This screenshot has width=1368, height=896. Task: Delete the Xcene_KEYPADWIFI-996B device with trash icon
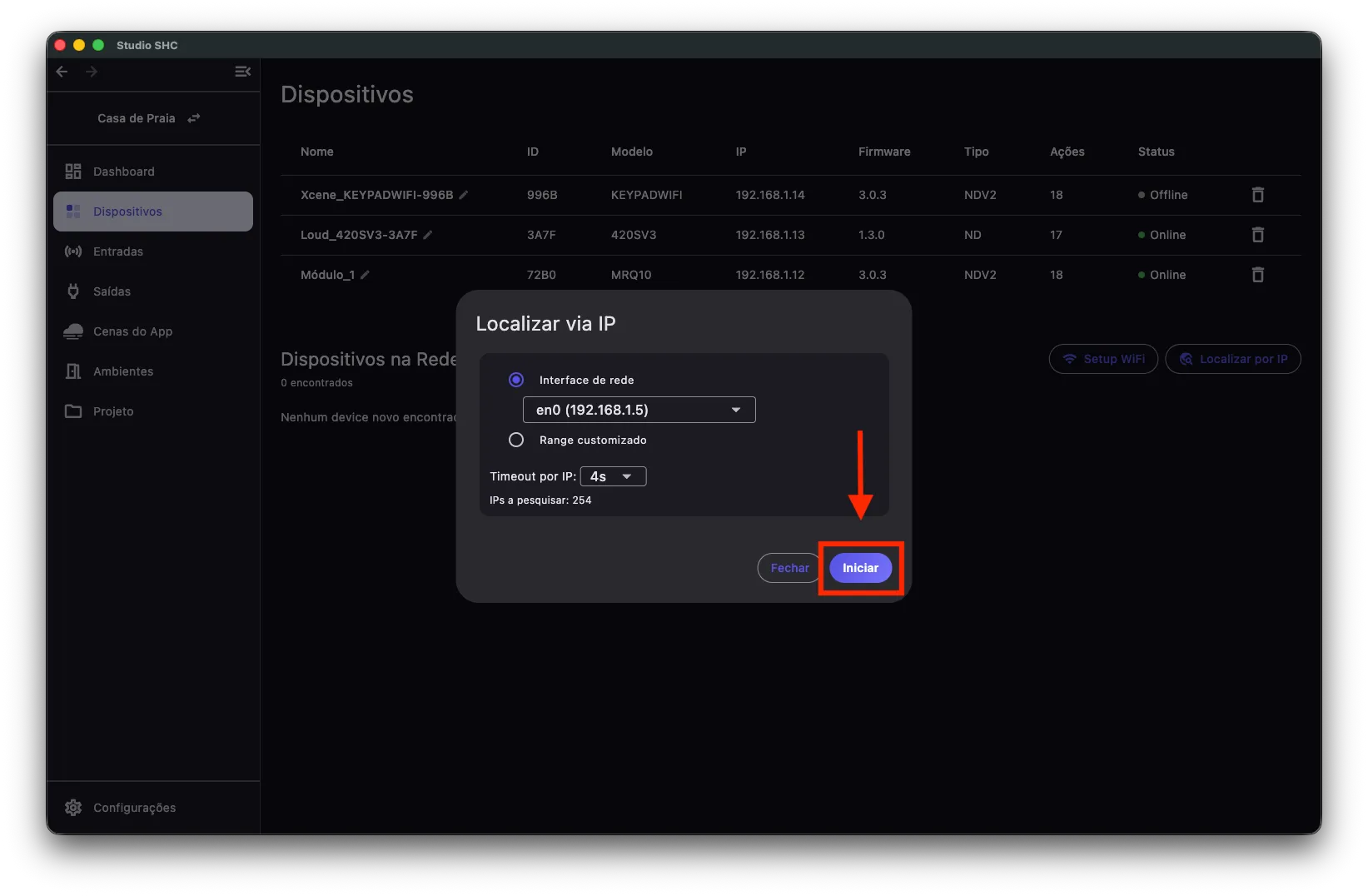(x=1258, y=195)
